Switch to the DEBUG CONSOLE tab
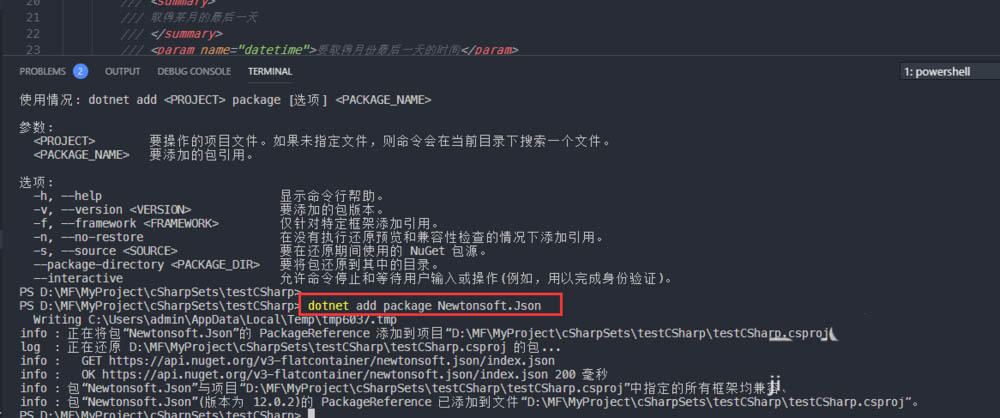1000x418 pixels. [194, 71]
